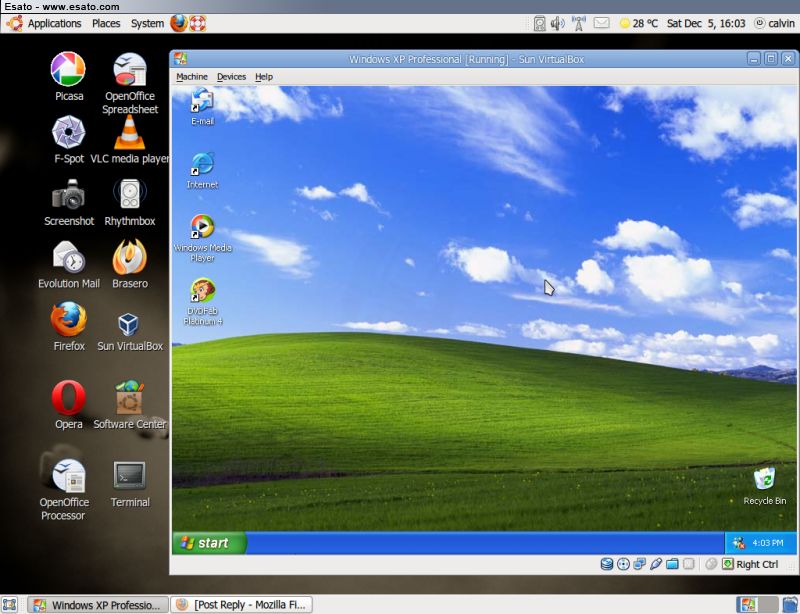Click VirtualBox optical disc status icon

pyautogui.click(x=623, y=564)
